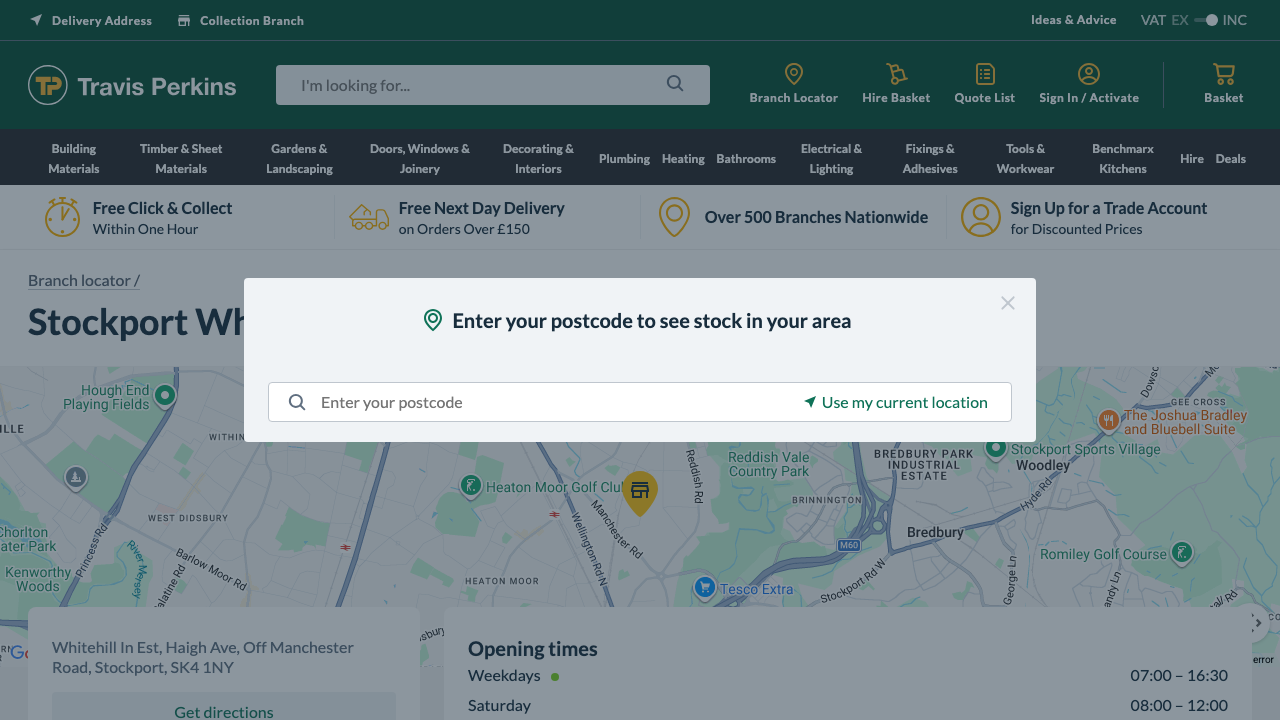Open the Hire Basket icon
Screen dimensions: 1280x720
(x=896, y=74)
